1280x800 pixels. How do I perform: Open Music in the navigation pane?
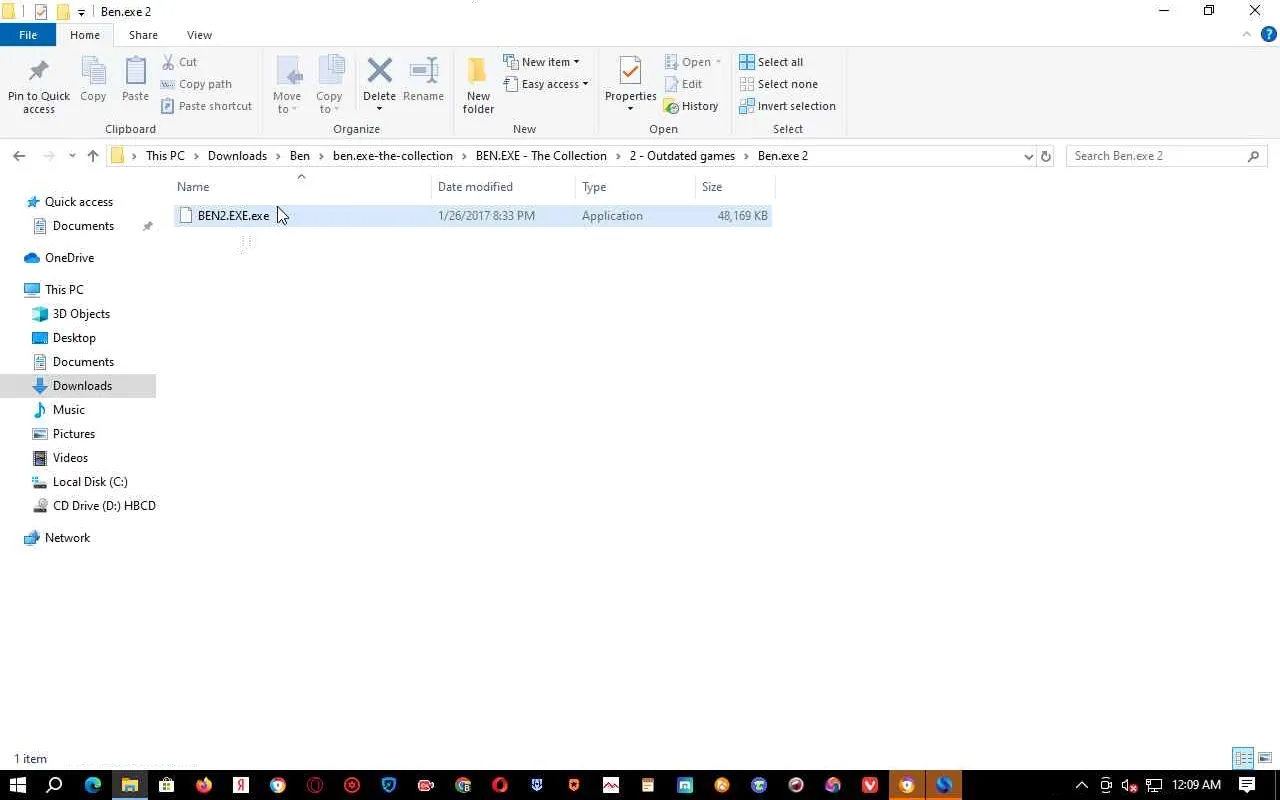(x=68, y=410)
